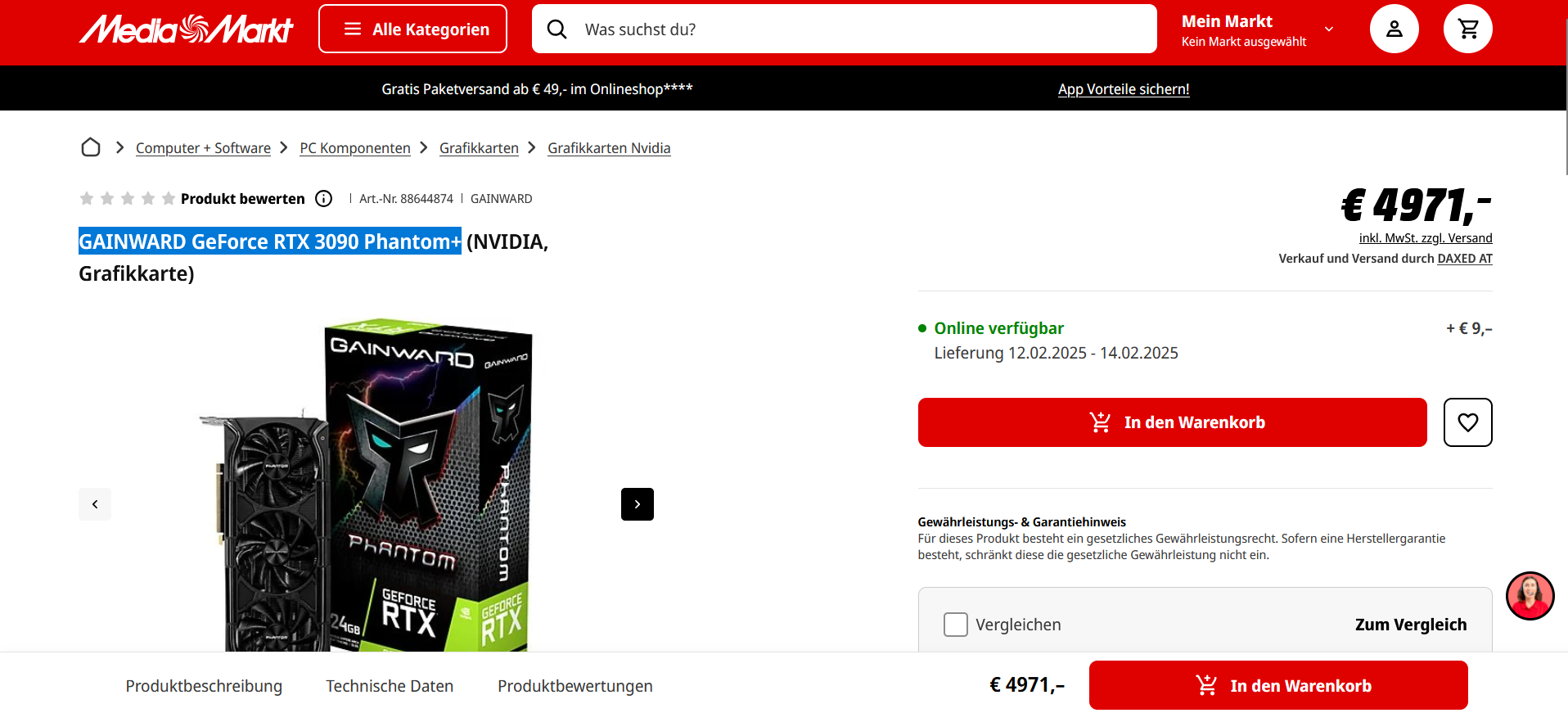Tick the Vergleichen checkbox
The height and width of the screenshot is (713, 1568).
pyautogui.click(x=955, y=625)
